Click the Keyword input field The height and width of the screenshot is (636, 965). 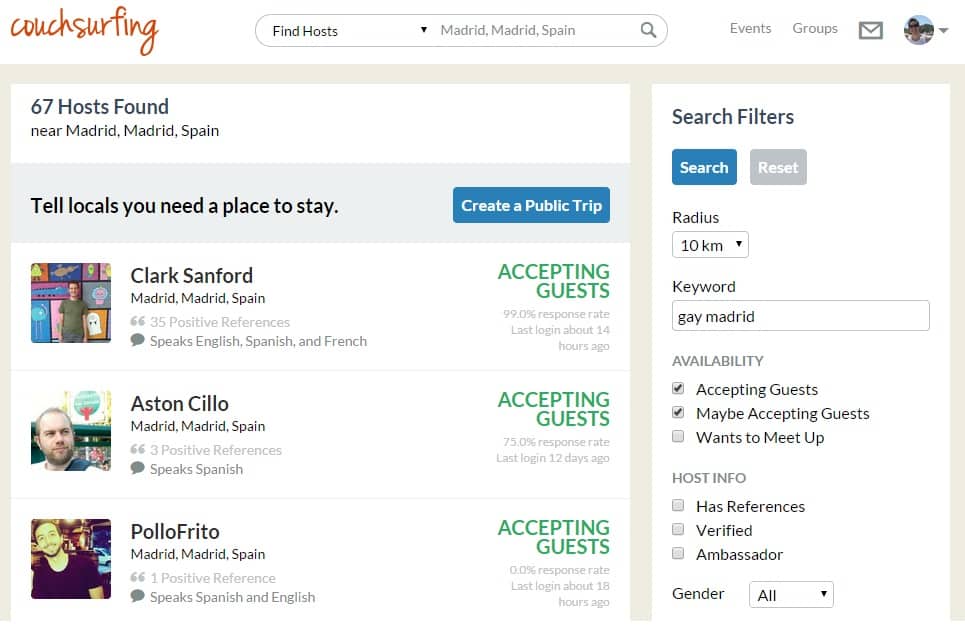pyautogui.click(x=800, y=316)
